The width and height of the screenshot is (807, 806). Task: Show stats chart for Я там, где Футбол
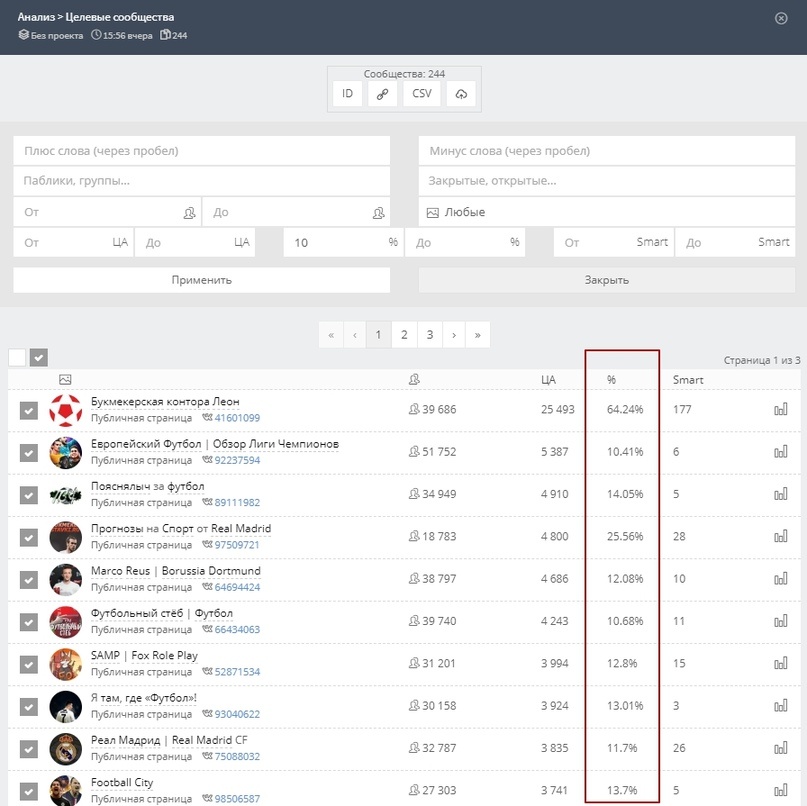pyautogui.click(x=781, y=705)
